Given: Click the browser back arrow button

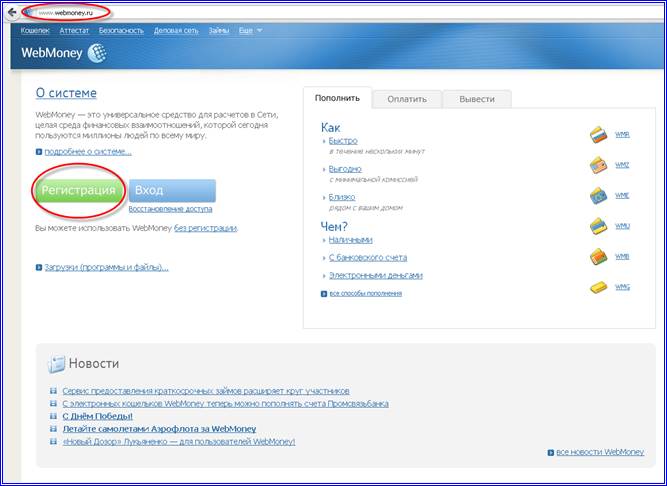Looking at the screenshot, I should tap(11, 12).
